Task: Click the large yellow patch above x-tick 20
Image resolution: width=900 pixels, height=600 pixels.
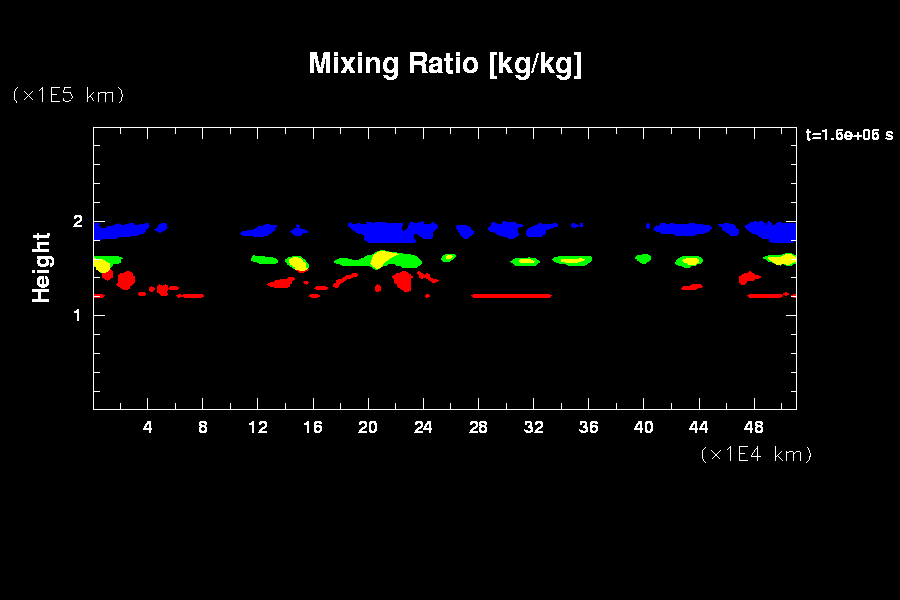Action: tap(382, 259)
